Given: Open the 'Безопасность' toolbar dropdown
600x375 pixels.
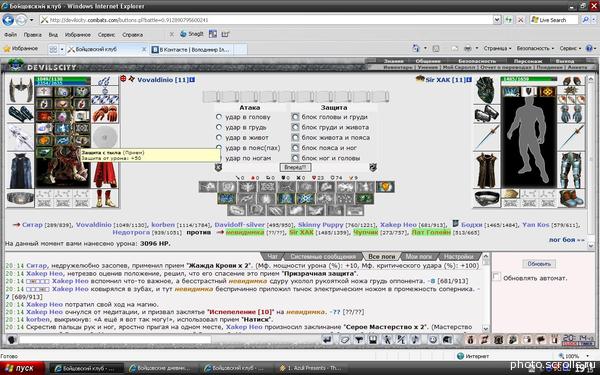Looking at the screenshot, I should coord(535,48).
